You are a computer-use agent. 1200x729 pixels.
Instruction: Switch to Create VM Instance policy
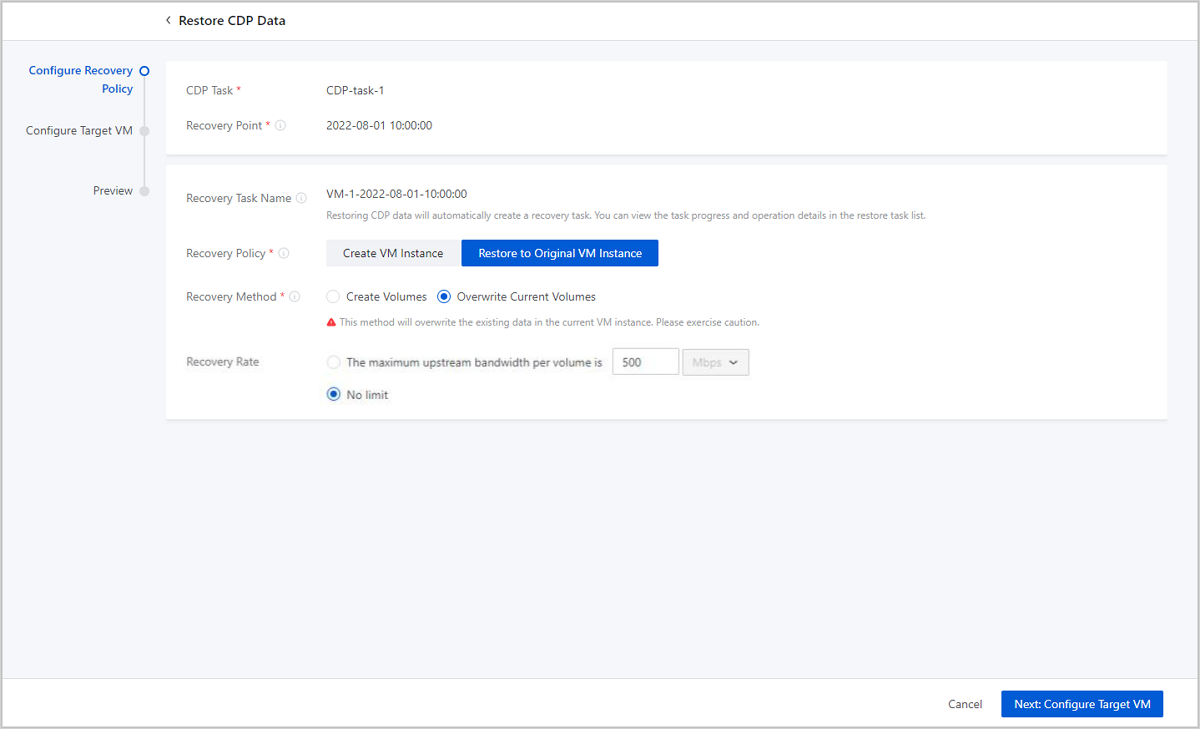[393, 254]
